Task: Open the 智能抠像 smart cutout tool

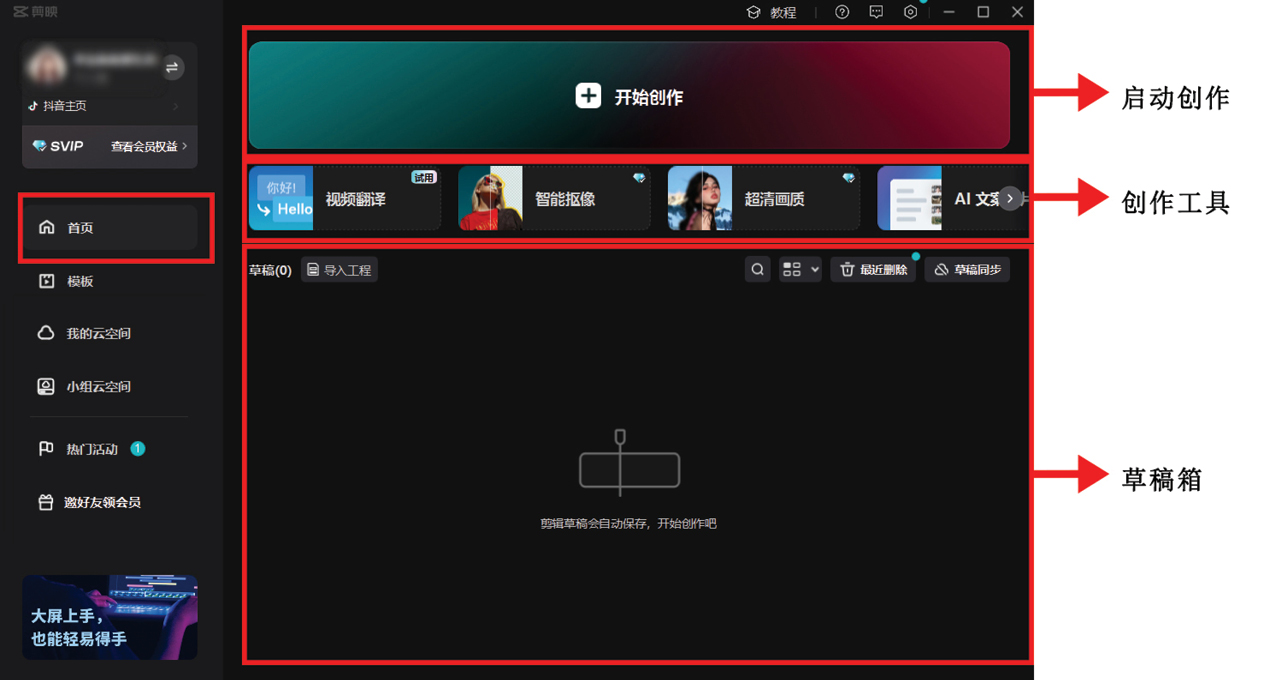Action: click(x=554, y=199)
